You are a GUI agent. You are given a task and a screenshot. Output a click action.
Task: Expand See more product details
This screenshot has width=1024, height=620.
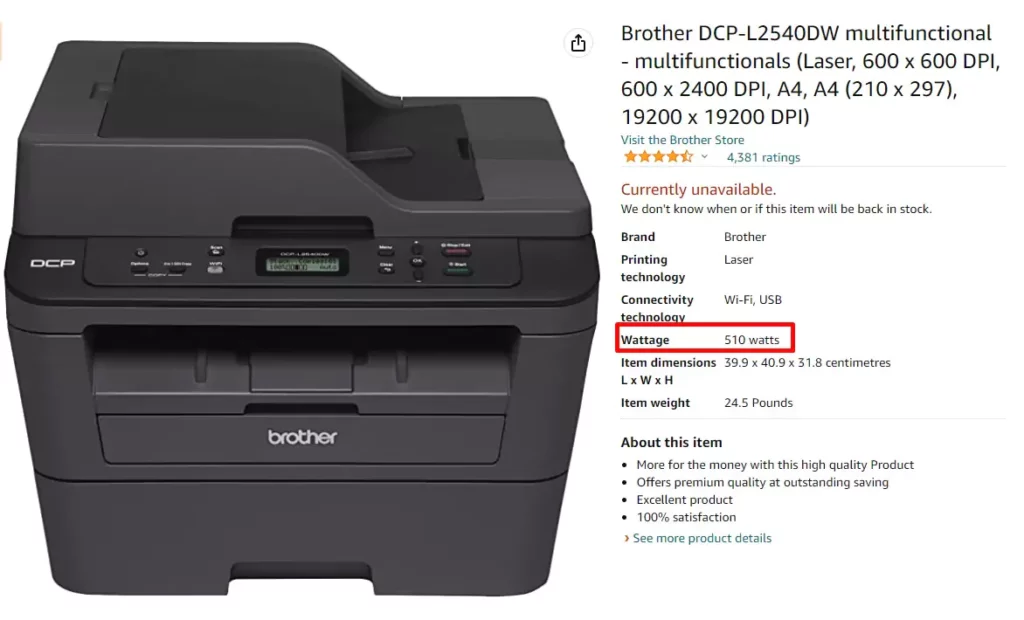pos(701,538)
